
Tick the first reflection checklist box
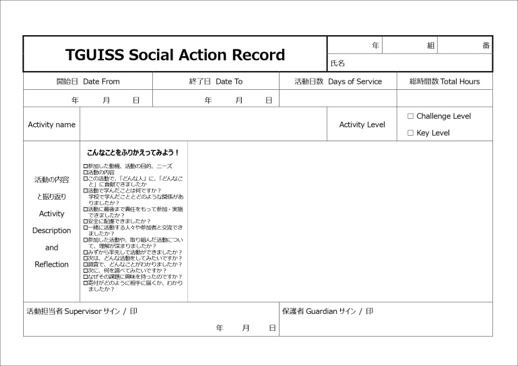85,166
